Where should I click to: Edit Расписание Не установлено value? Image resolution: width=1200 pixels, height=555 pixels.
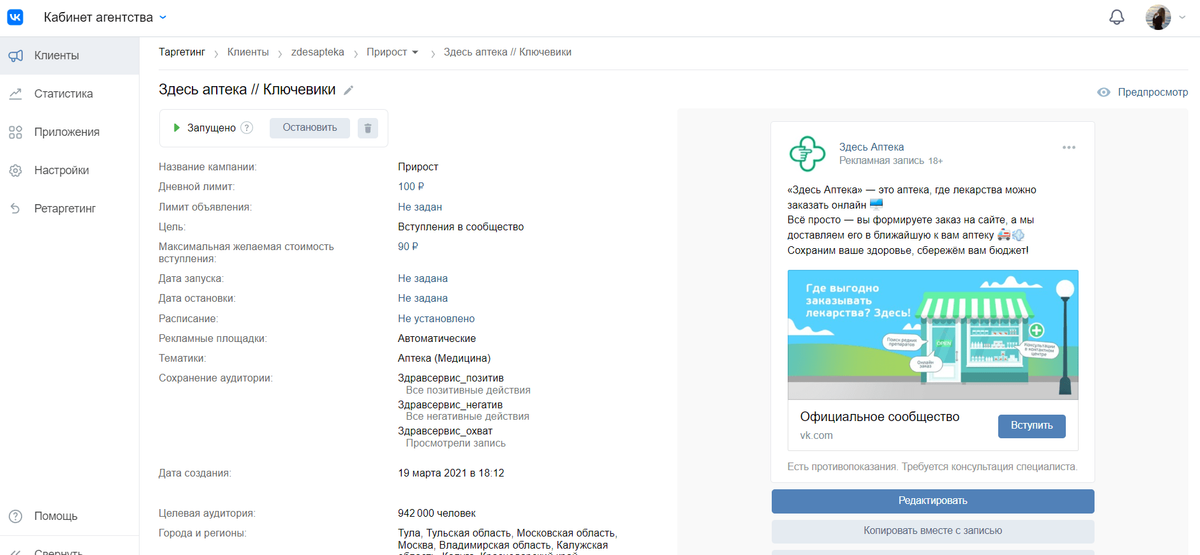point(436,318)
